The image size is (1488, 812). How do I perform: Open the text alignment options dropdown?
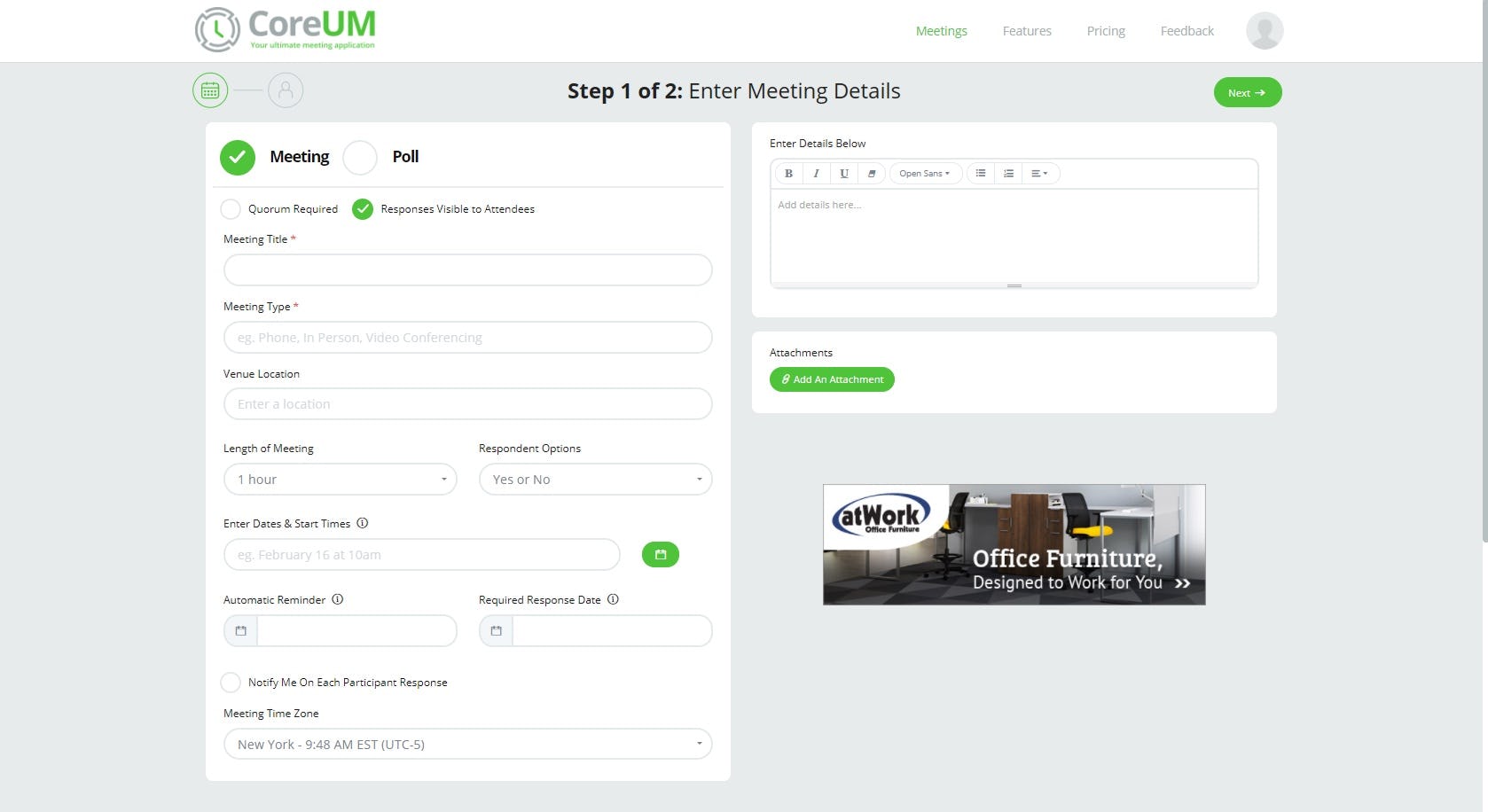[1039, 173]
